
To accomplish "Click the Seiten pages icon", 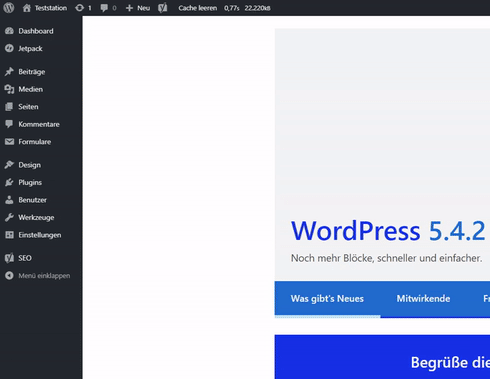I will point(9,107).
